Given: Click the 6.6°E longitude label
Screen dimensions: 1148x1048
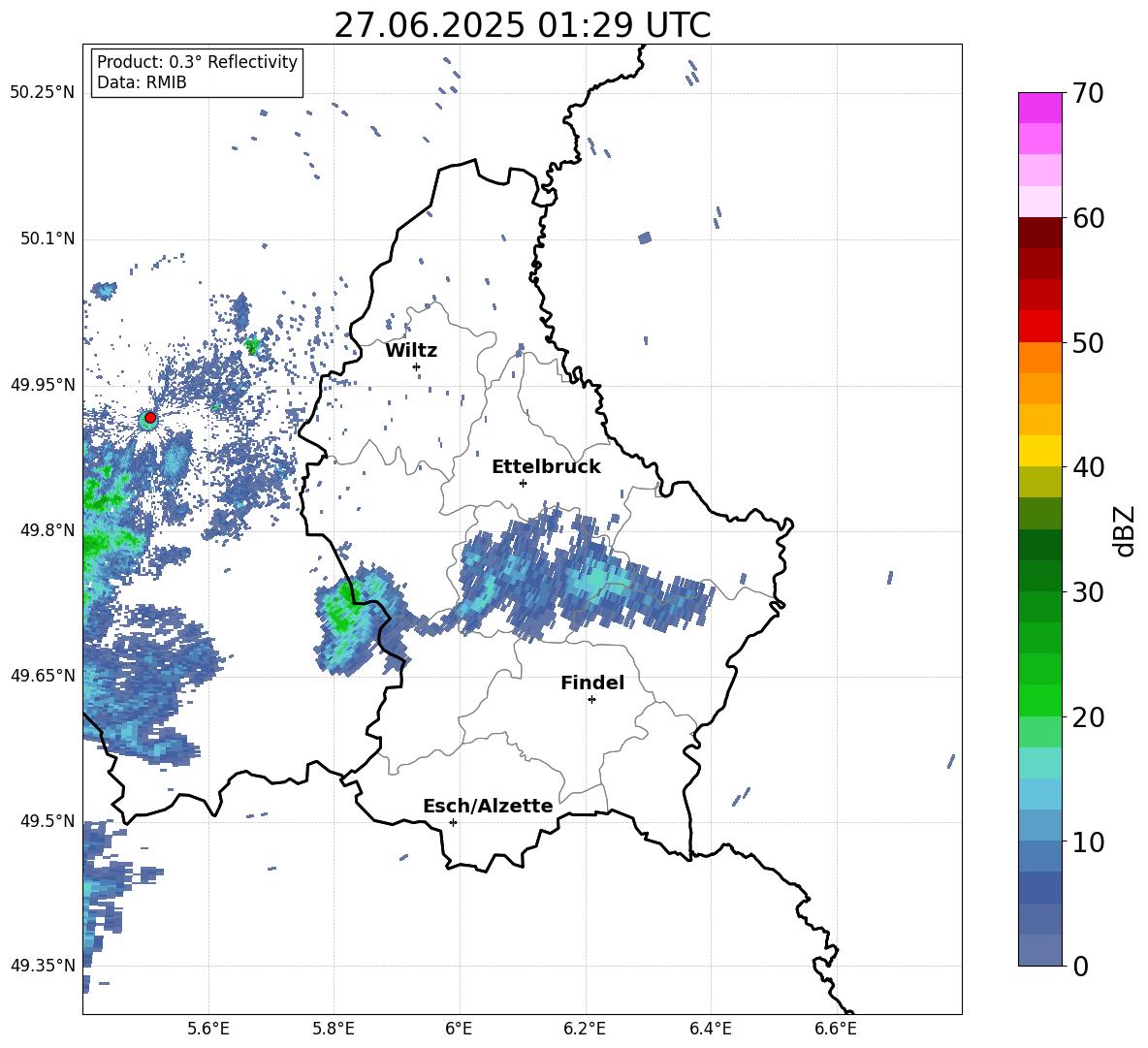Looking at the screenshot, I should (836, 1029).
